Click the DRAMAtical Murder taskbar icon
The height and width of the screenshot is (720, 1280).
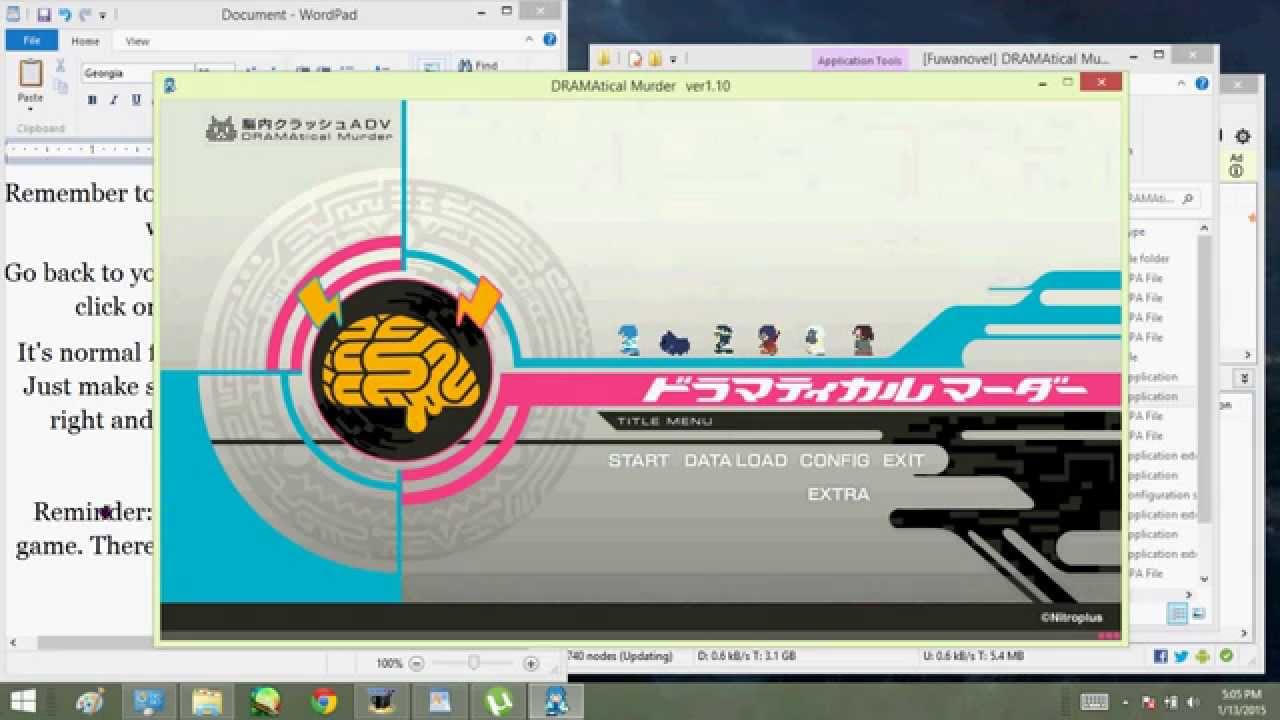[x=556, y=701]
